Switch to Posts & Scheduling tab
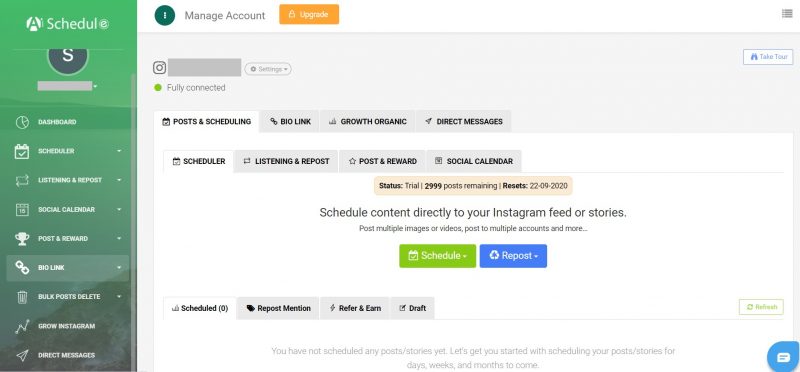Image resolution: width=800 pixels, height=372 pixels. (207, 121)
